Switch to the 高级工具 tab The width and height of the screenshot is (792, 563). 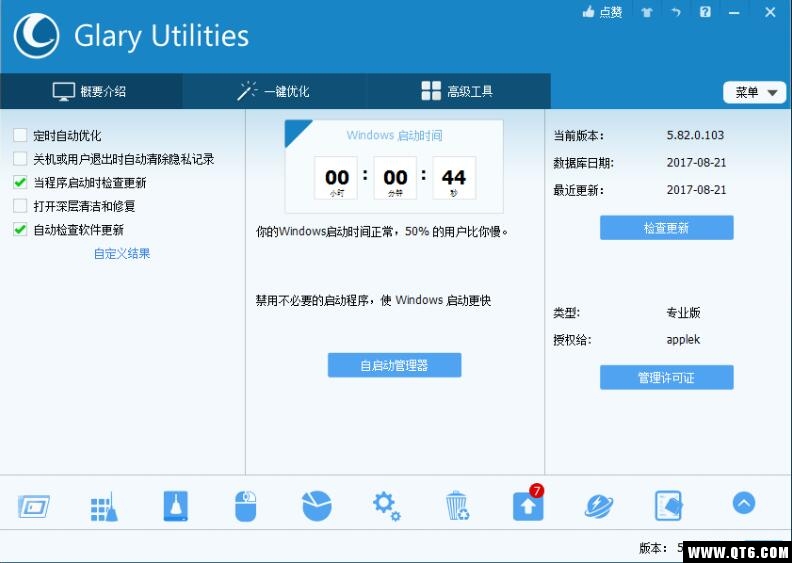(x=458, y=91)
